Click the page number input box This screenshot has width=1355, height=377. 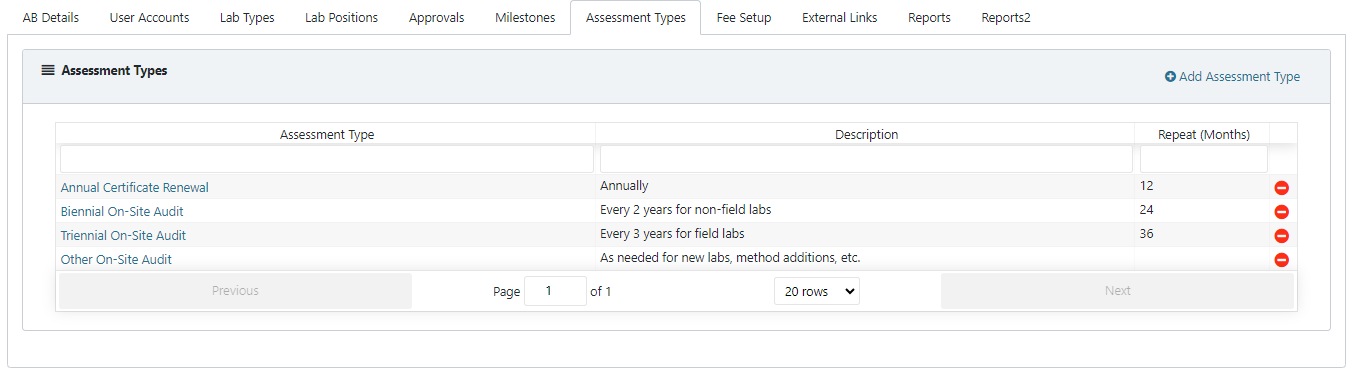tap(555, 291)
